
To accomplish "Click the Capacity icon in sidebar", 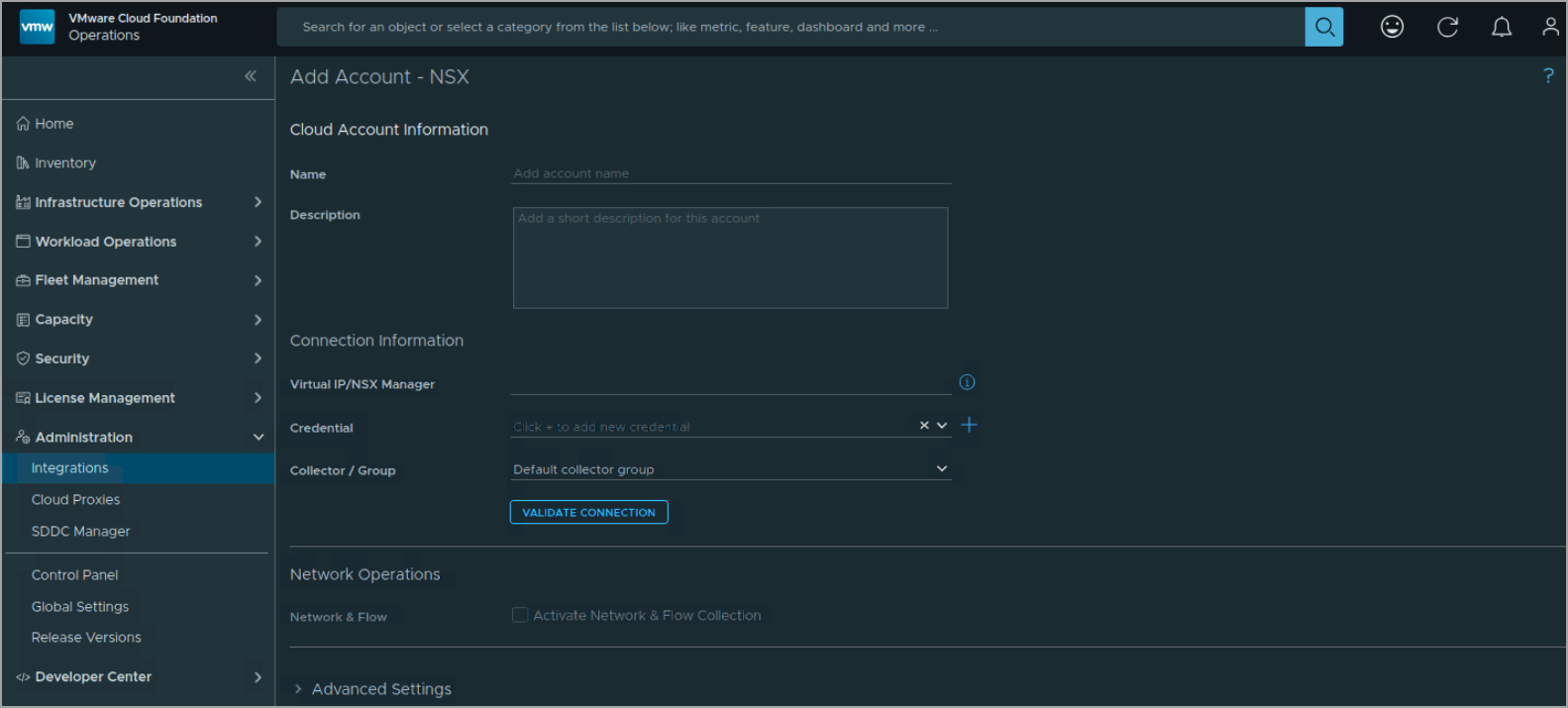I will pos(23,319).
